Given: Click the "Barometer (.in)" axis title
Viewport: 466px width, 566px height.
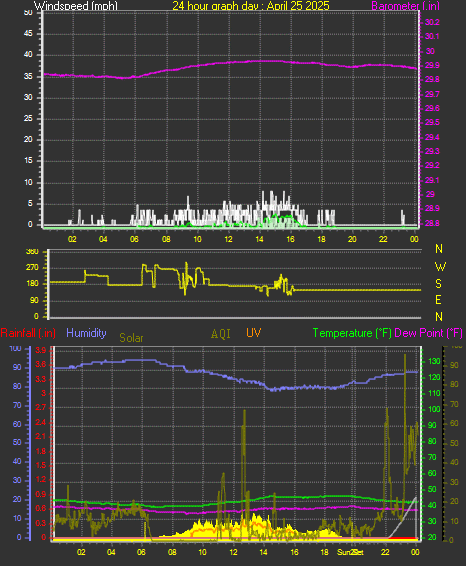Looking at the screenshot, I should [405, 5].
